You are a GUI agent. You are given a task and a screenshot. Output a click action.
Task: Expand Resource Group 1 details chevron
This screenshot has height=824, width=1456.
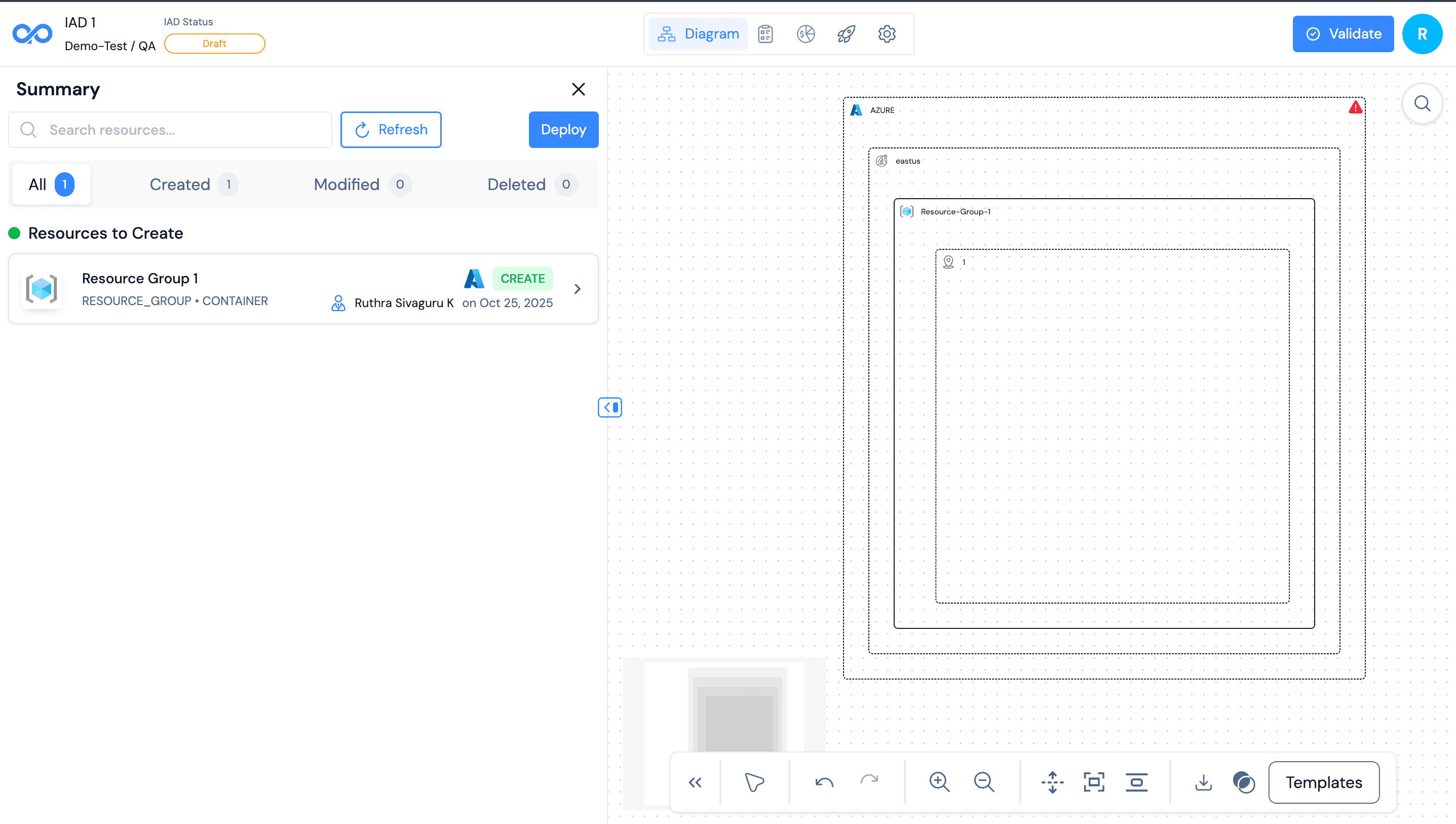click(578, 289)
